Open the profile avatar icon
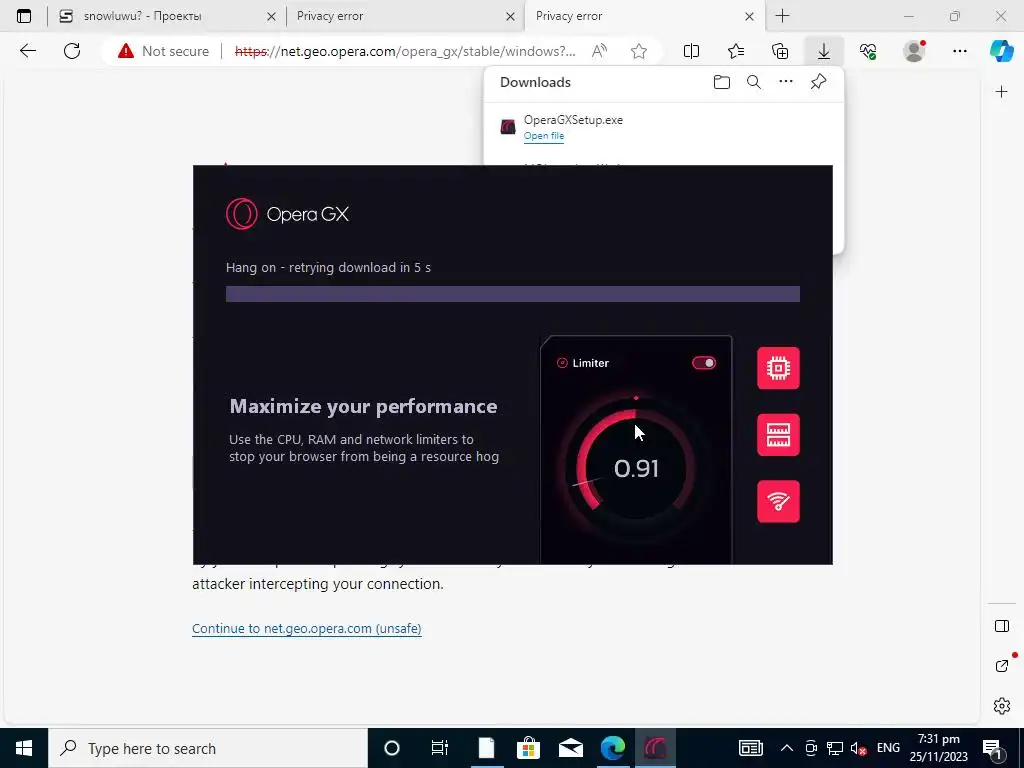 tap(914, 51)
